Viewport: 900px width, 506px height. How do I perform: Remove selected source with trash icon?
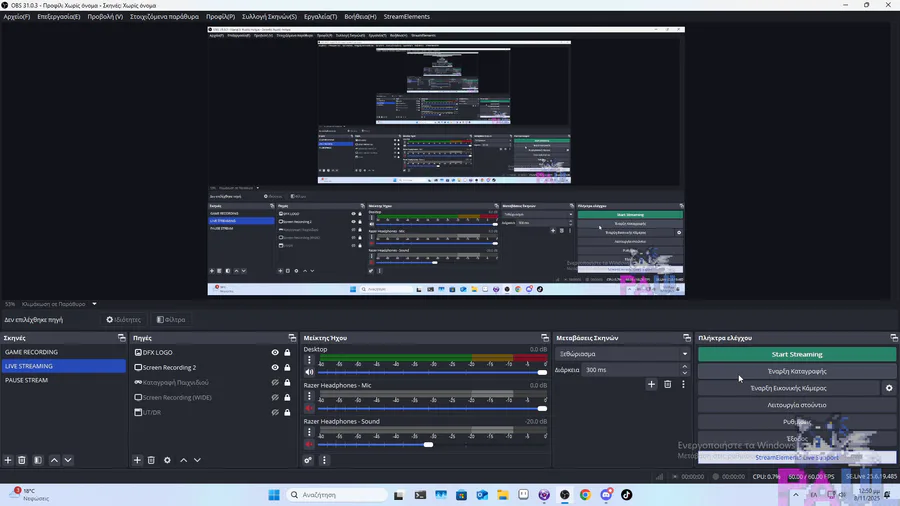click(x=152, y=460)
